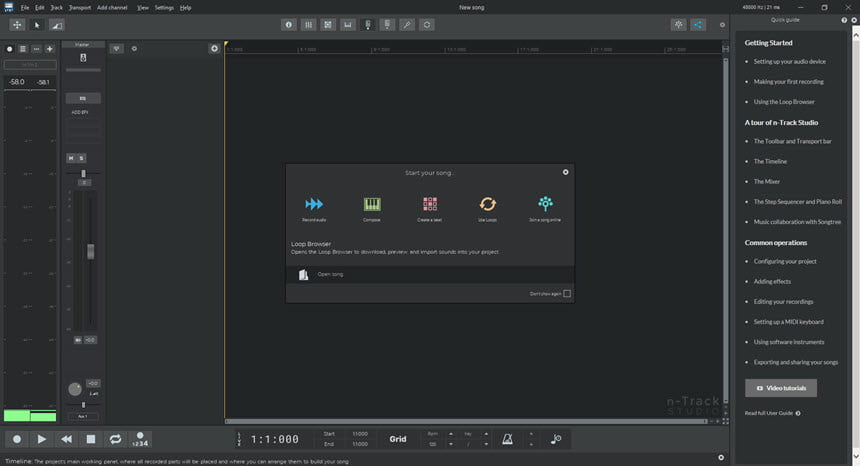This screenshot has width=860, height=466.
Task: Click the refresh circular arrows toolbar icon
Action: 427,25
